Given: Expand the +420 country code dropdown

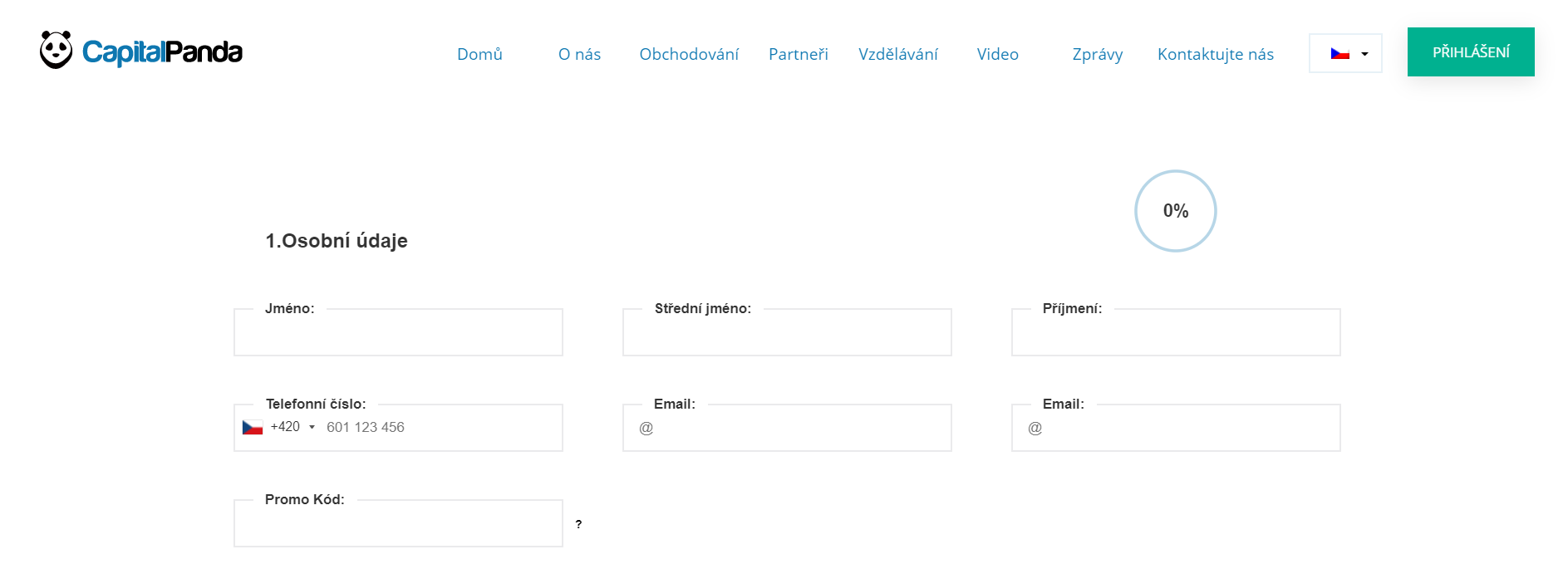Looking at the screenshot, I should 312,427.
